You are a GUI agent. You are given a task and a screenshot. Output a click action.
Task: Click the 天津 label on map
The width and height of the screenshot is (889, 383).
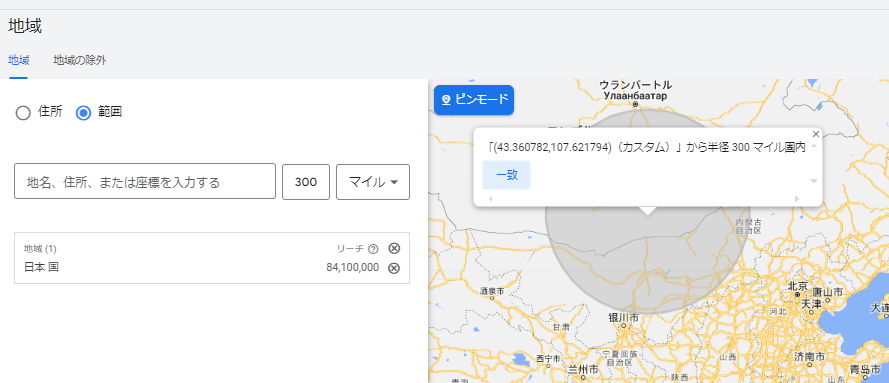[811, 304]
